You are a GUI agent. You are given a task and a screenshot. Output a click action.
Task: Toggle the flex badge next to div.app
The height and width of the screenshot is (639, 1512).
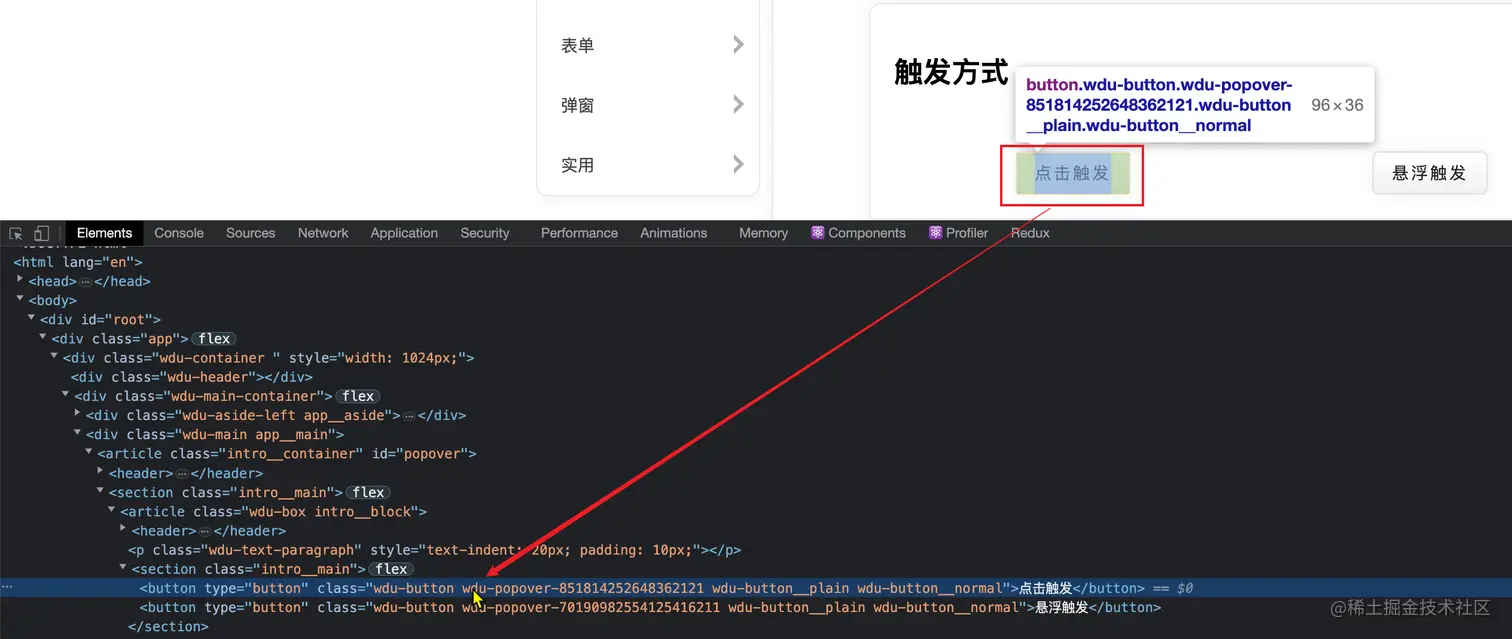pos(213,338)
